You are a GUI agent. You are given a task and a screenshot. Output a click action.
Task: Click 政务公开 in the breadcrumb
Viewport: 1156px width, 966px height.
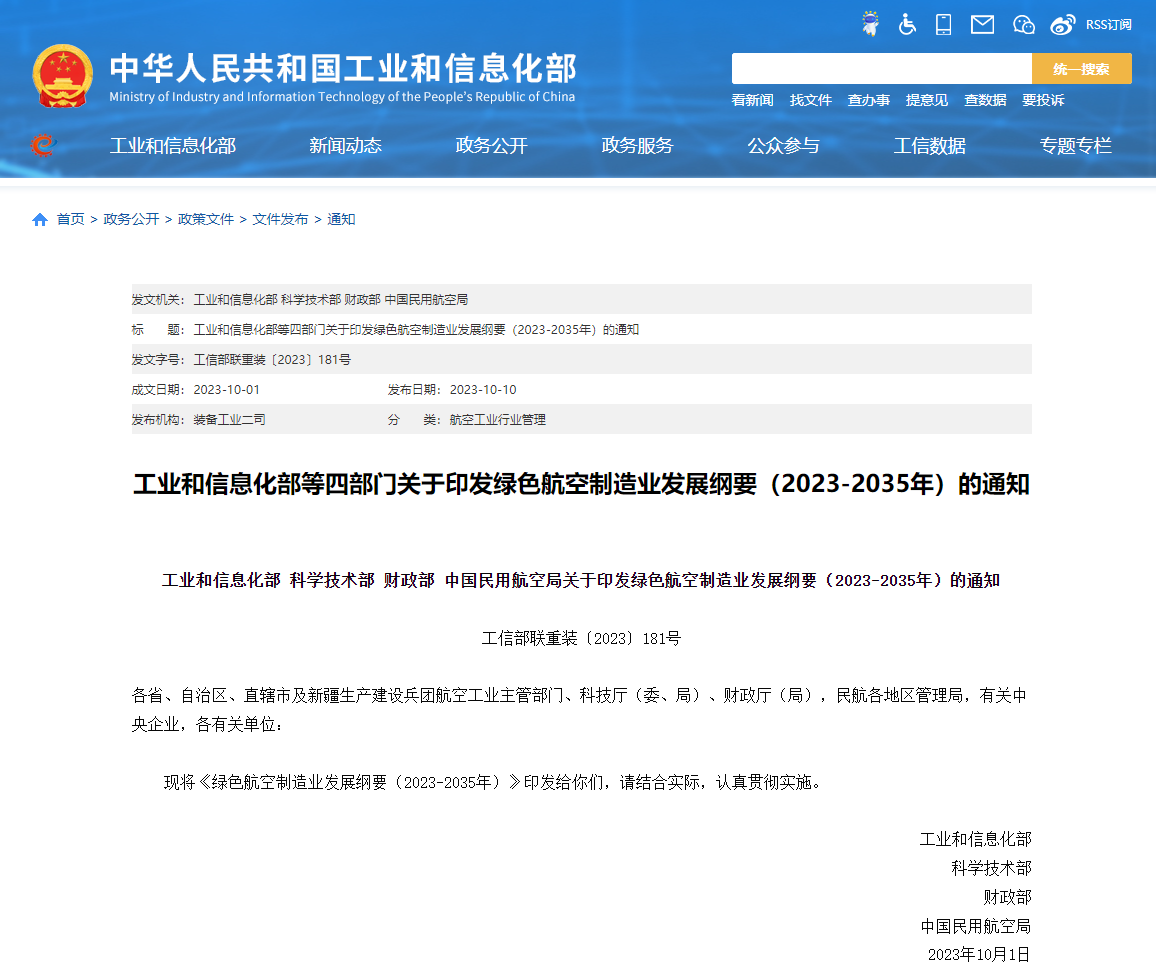coord(131,219)
